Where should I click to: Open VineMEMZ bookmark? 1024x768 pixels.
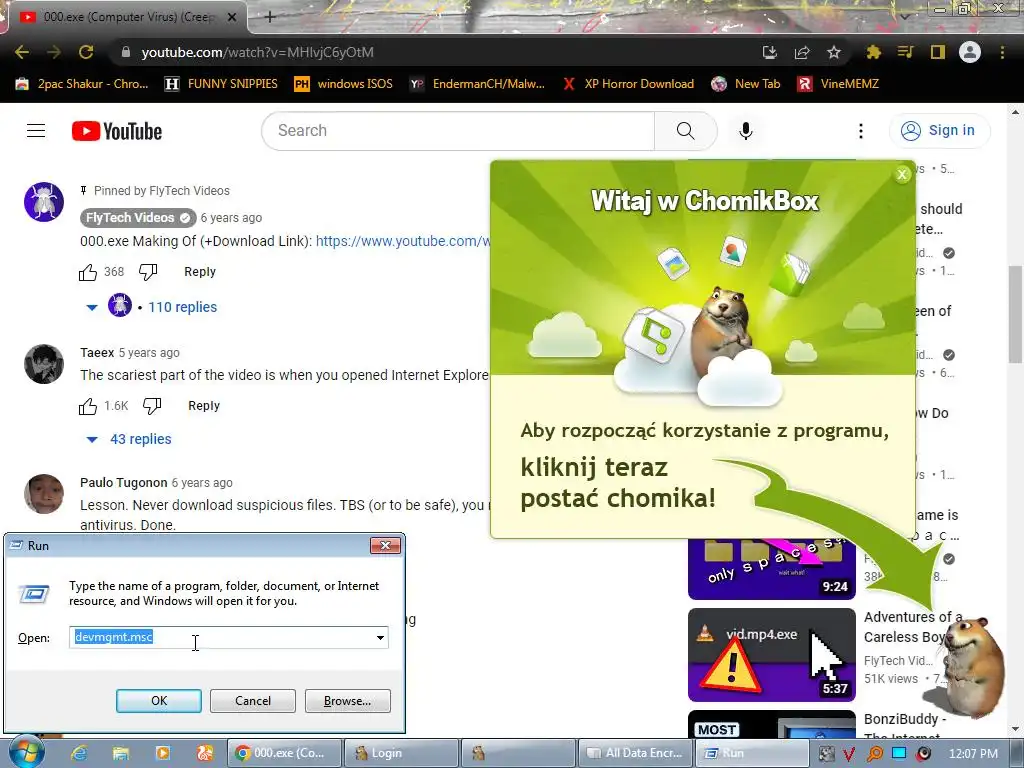839,84
